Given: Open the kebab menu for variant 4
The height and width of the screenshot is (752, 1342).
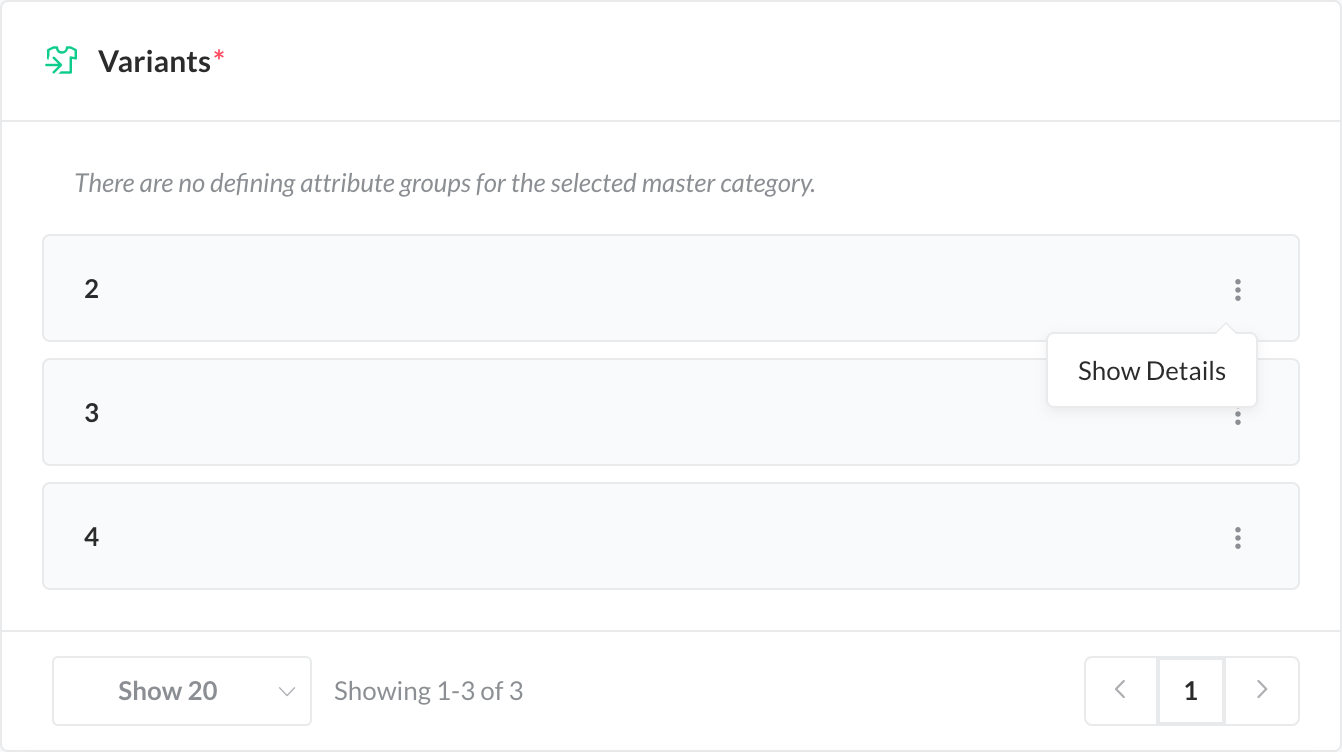Looking at the screenshot, I should [1238, 538].
